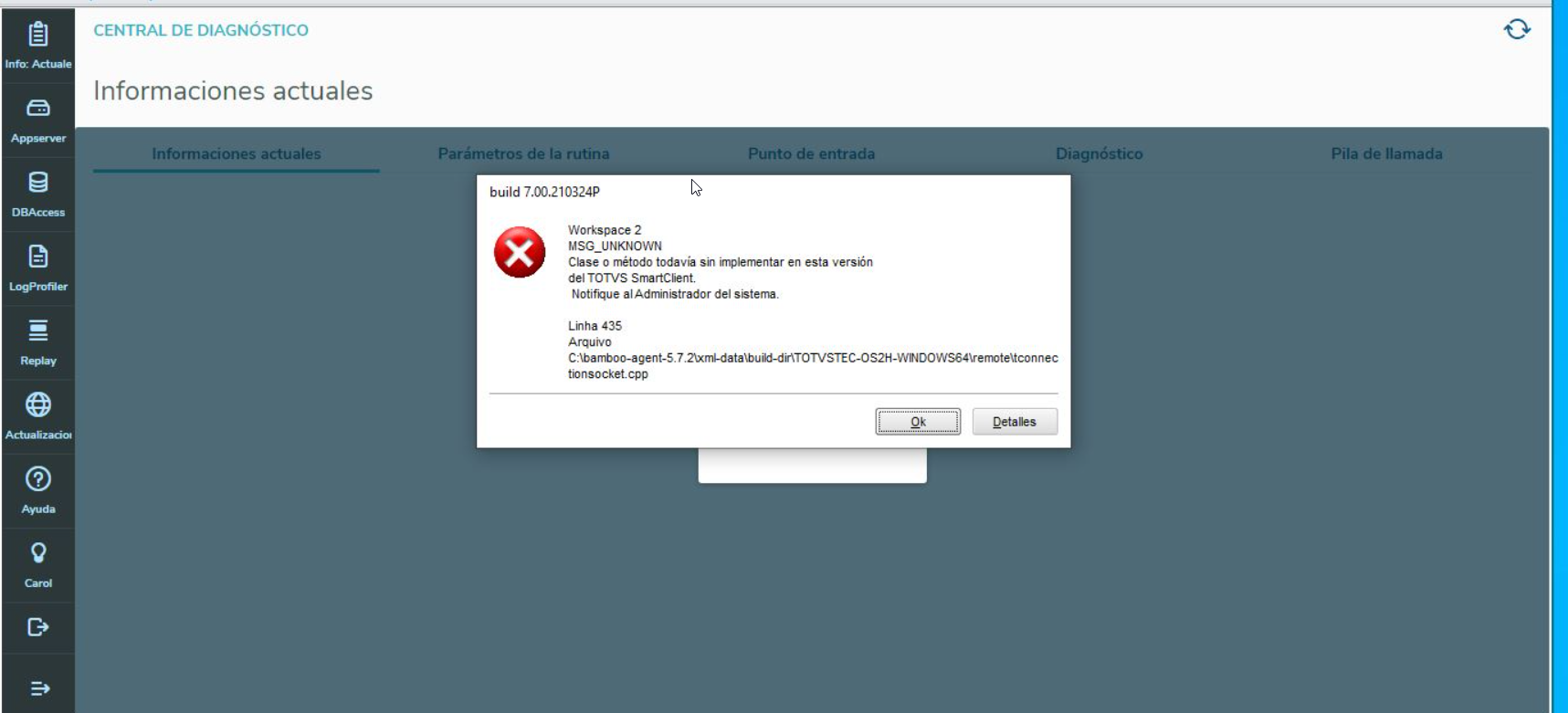
Task: Open the Appserver section icon
Action: (x=37, y=109)
